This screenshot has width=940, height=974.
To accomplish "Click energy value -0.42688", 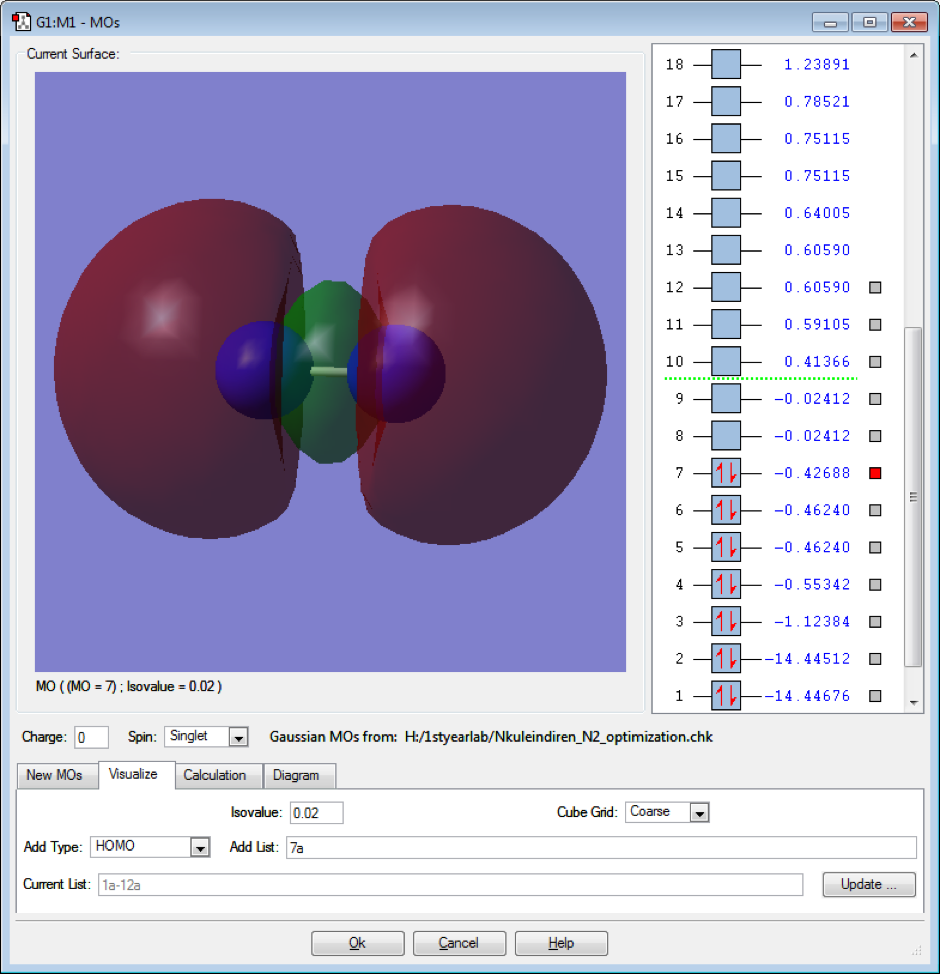I will (812, 473).
